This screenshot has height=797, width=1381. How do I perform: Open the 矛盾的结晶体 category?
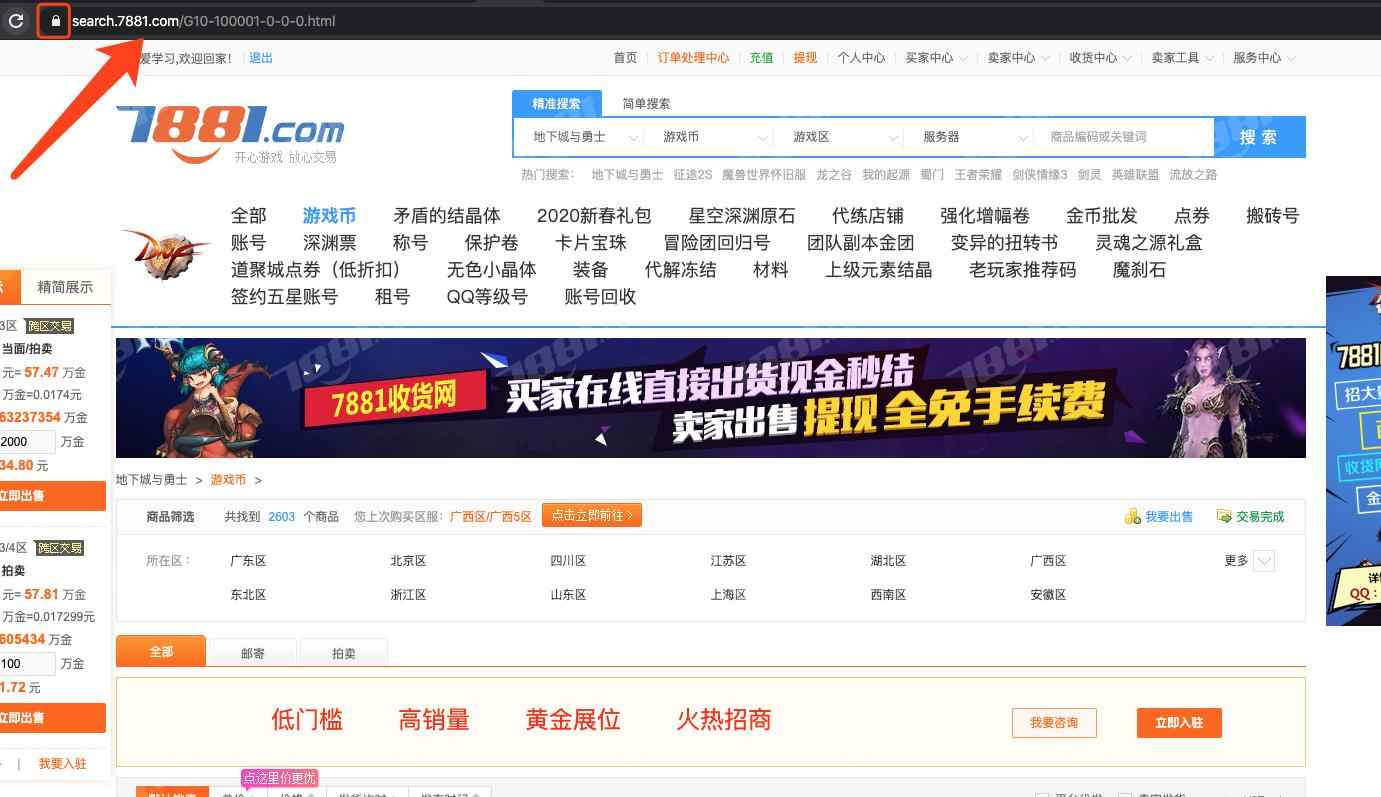coord(447,216)
